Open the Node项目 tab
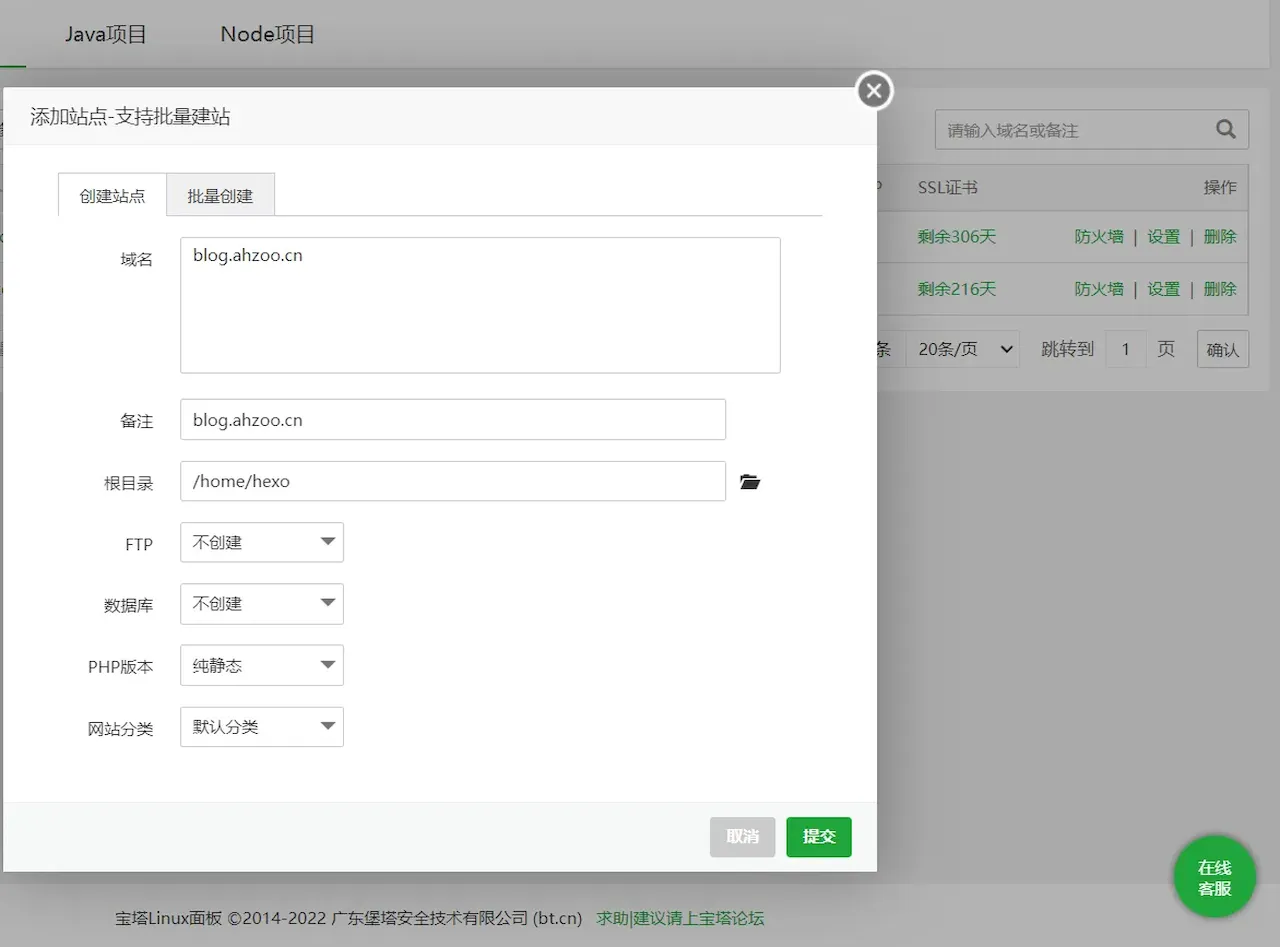The height and width of the screenshot is (947, 1280). point(267,34)
